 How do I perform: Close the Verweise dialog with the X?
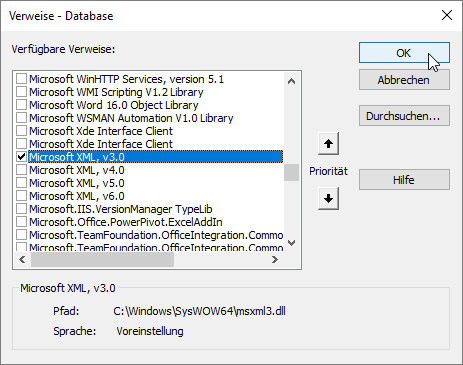[x=447, y=15]
